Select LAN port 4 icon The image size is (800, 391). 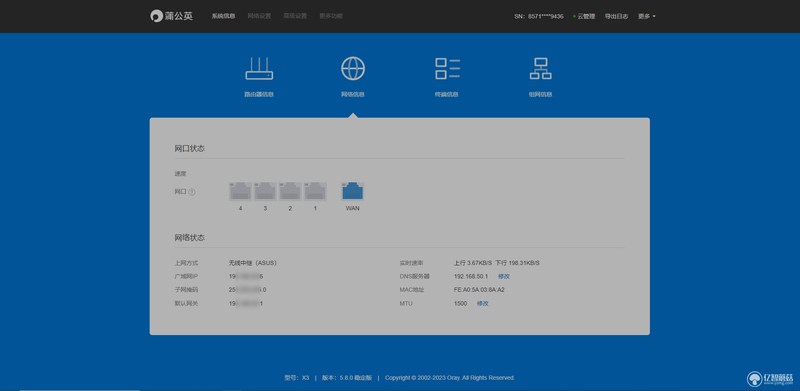(x=240, y=191)
